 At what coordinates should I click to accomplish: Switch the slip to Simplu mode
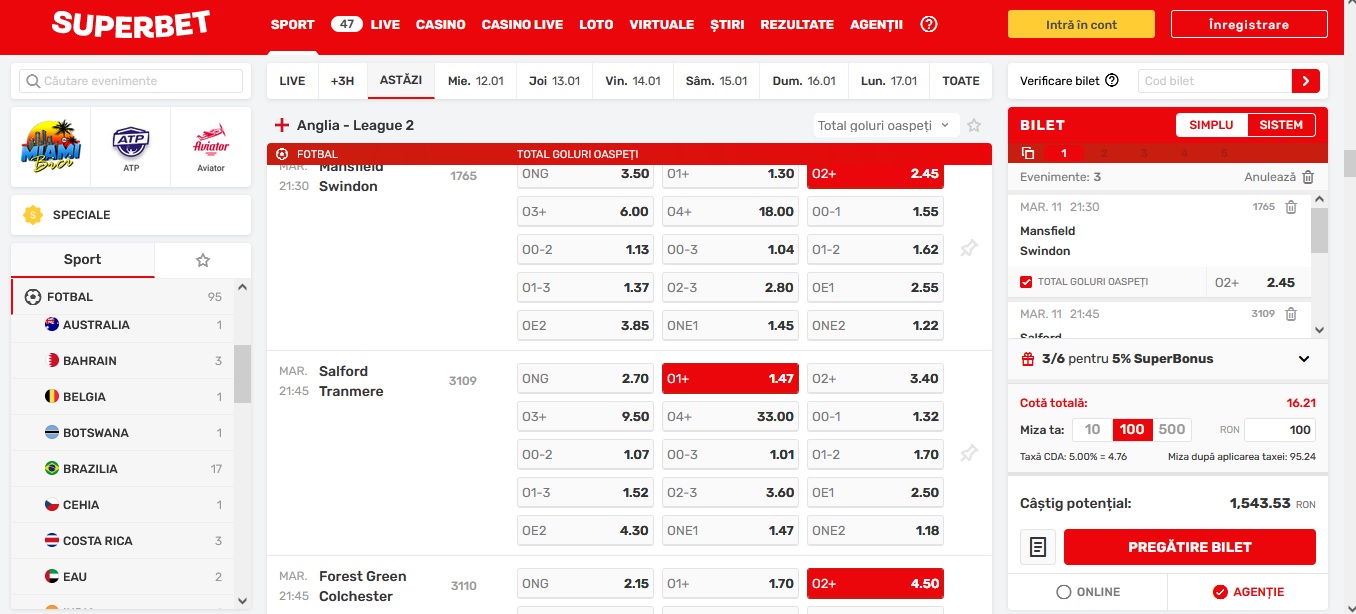coord(1212,125)
